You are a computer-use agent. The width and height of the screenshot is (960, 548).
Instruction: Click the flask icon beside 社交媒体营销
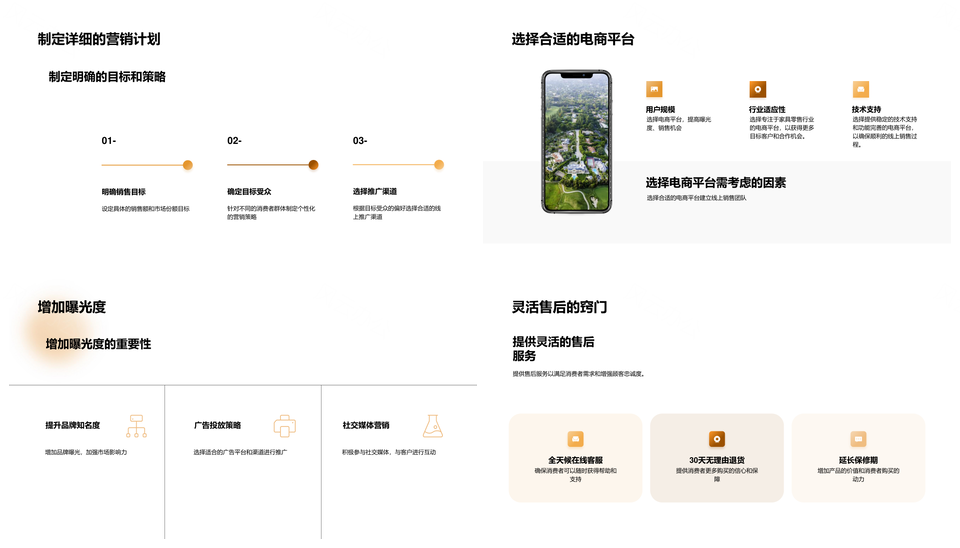pyautogui.click(x=432, y=426)
